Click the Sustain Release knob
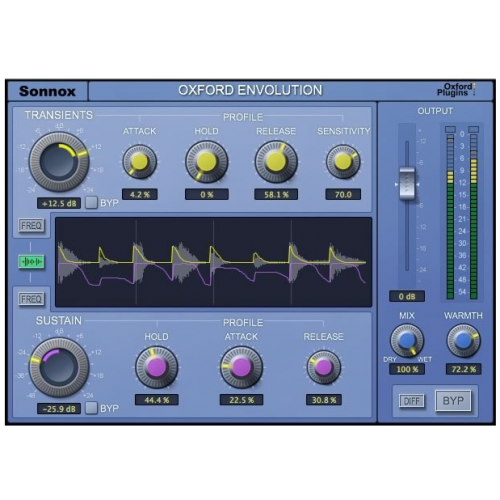Image resolution: width=500 pixels, height=500 pixels. coord(323,367)
